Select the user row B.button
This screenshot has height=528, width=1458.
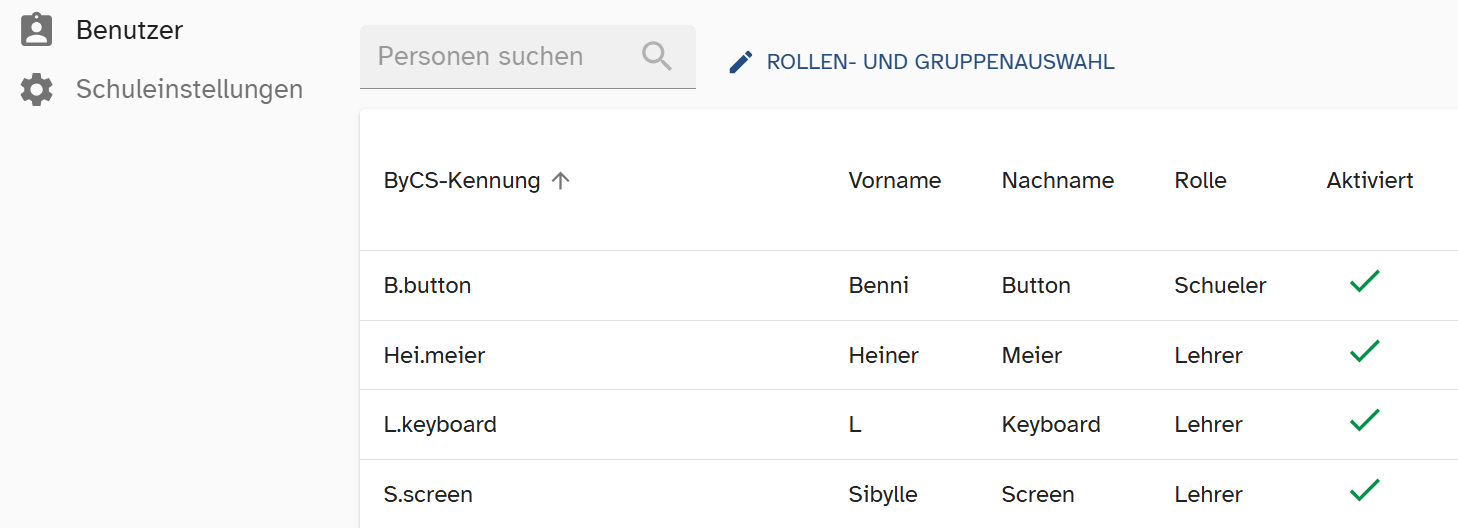pos(909,285)
